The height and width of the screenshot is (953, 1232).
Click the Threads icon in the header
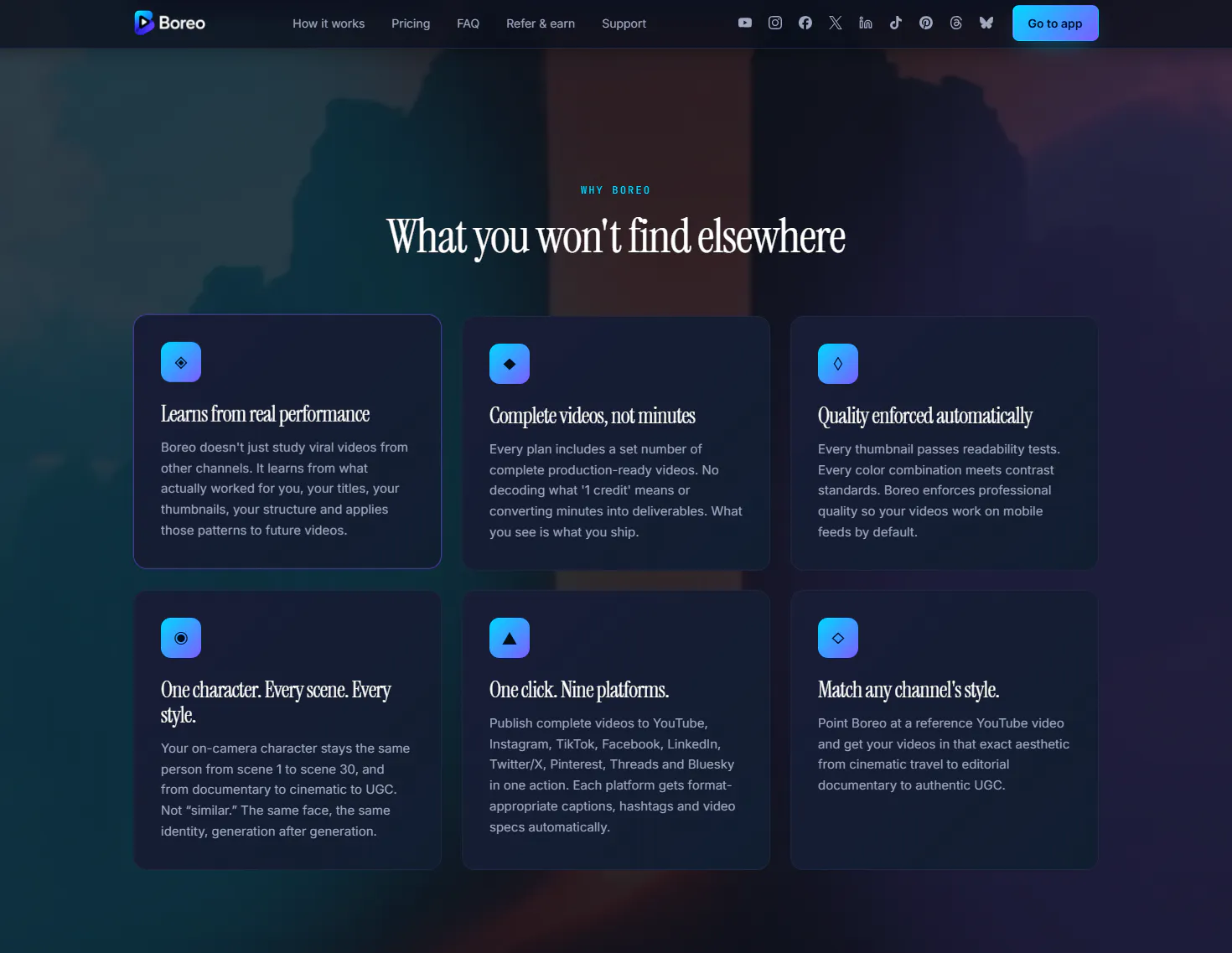tap(956, 23)
